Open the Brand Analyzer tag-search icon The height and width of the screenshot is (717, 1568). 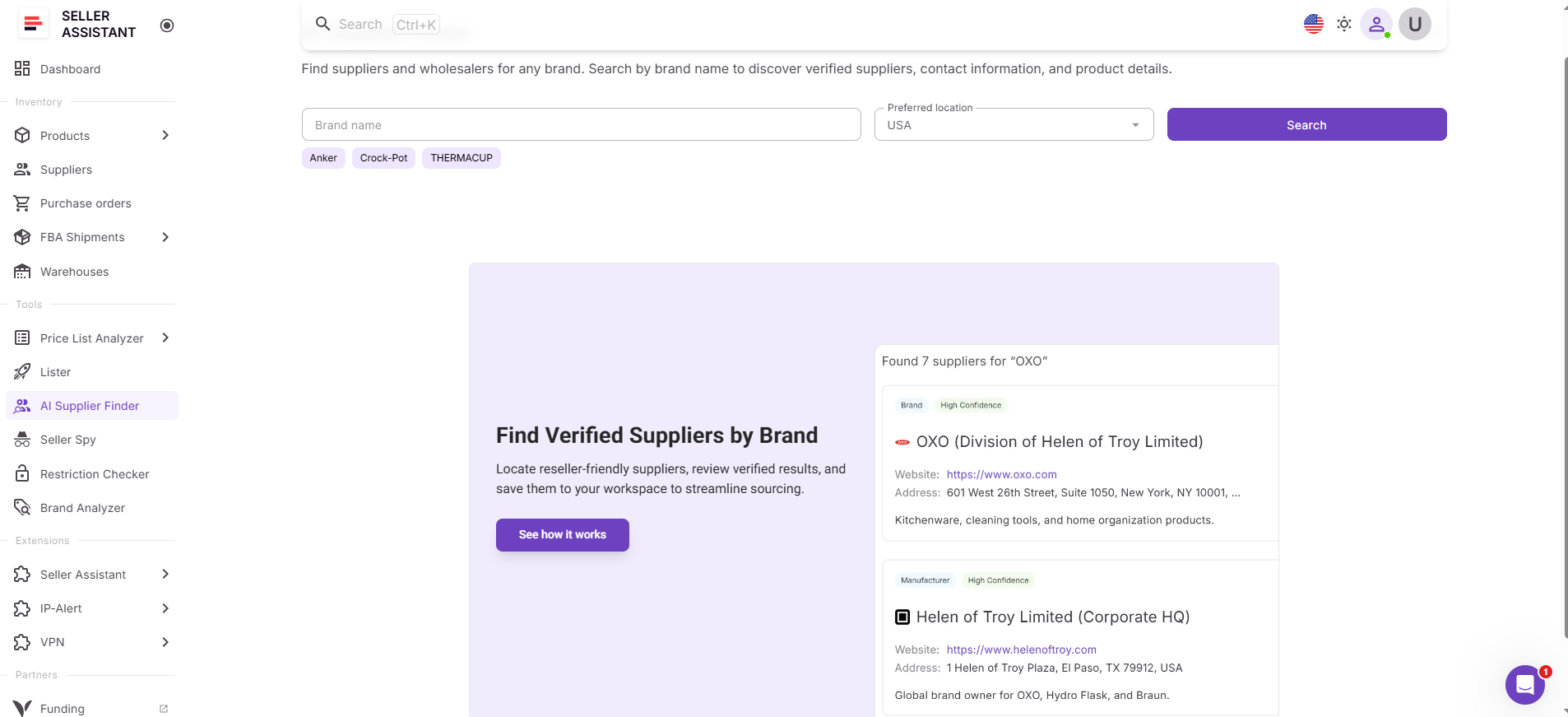click(22, 507)
